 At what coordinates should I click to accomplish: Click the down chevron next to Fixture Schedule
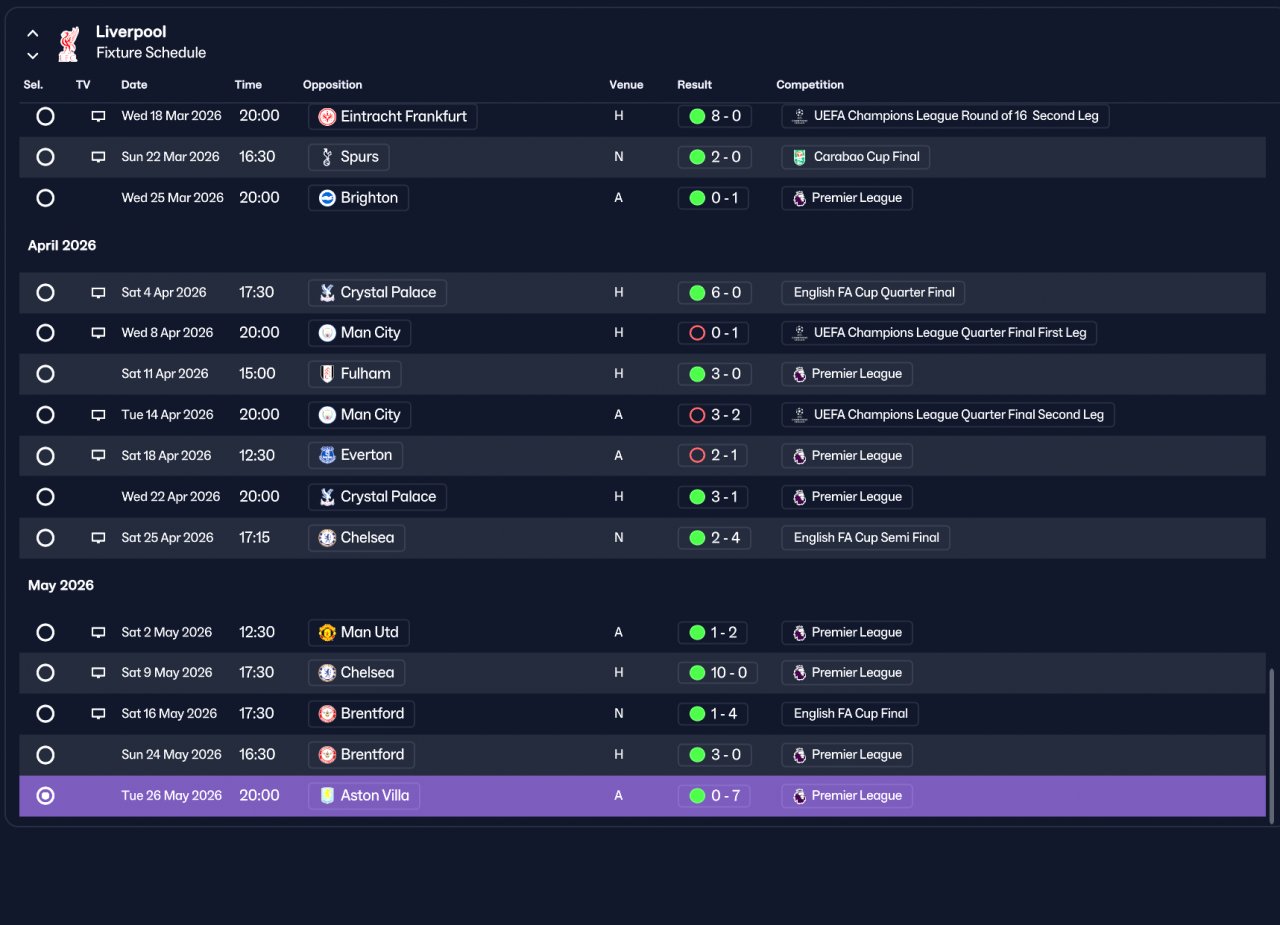(x=33, y=56)
